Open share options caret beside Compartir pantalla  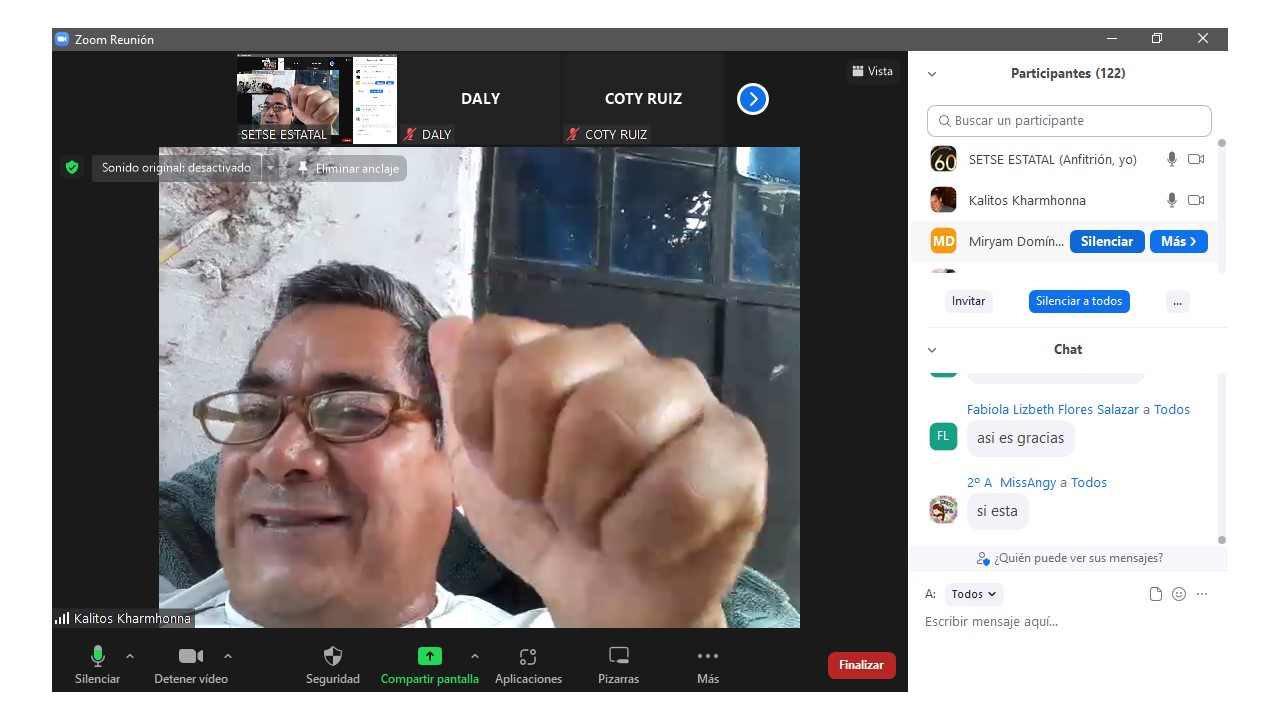(x=475, y=656)
